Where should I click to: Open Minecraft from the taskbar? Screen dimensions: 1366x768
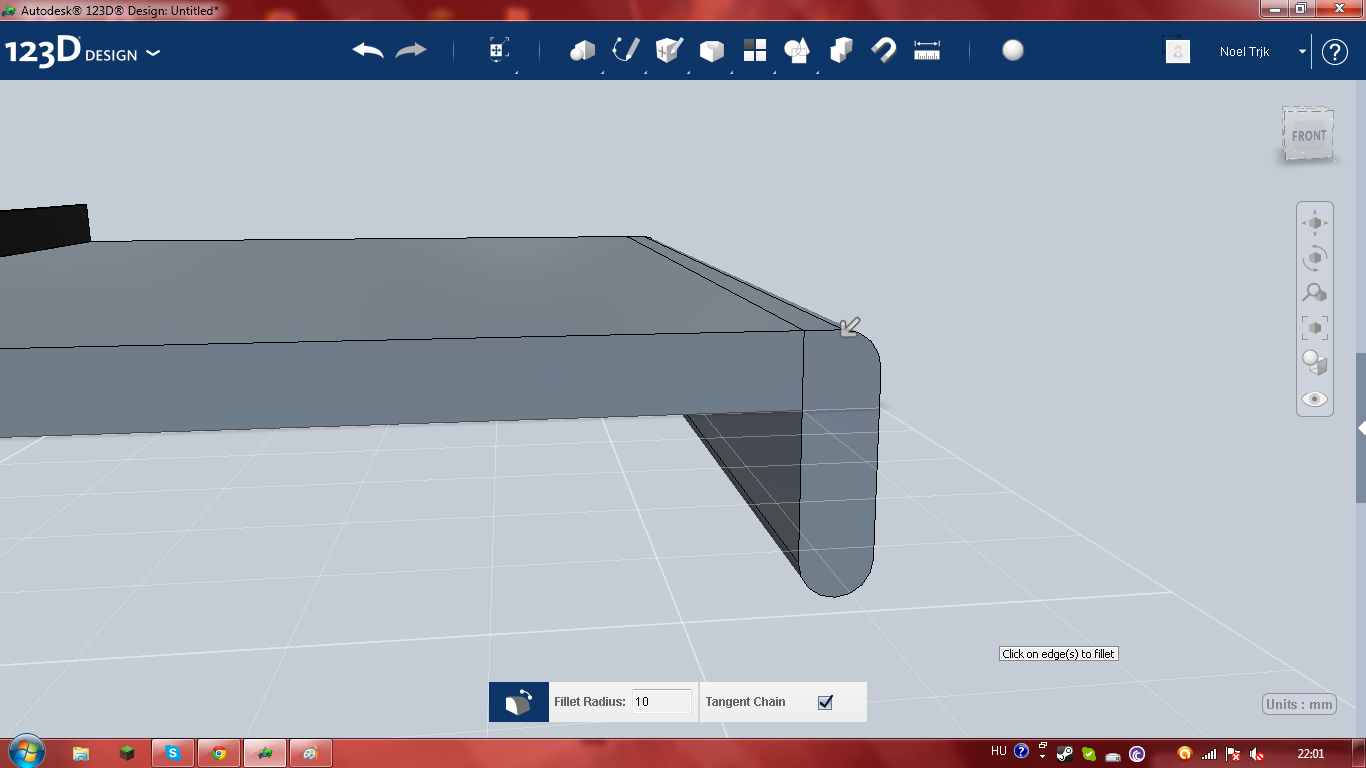coord(127,753)
